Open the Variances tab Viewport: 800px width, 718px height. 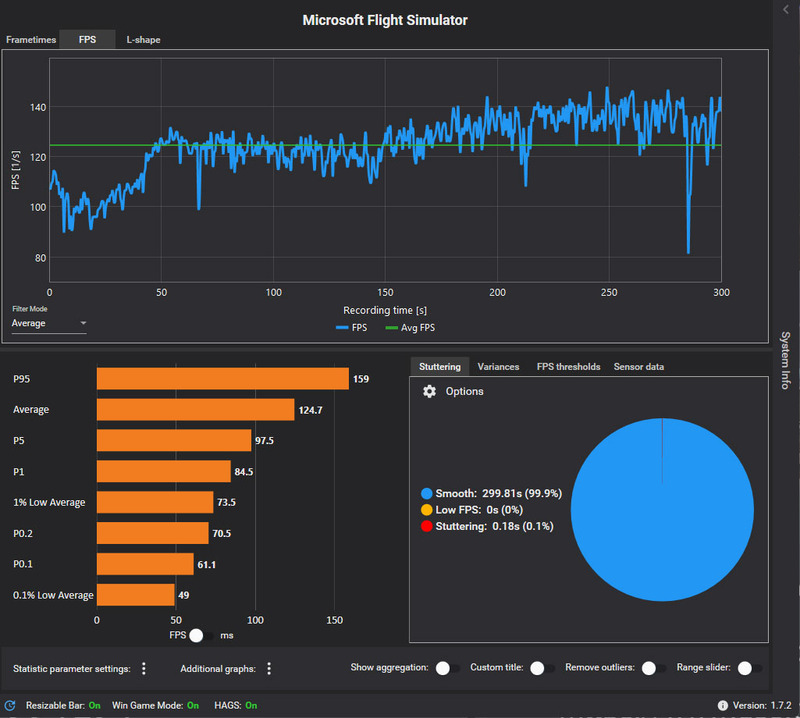point(498,367)
